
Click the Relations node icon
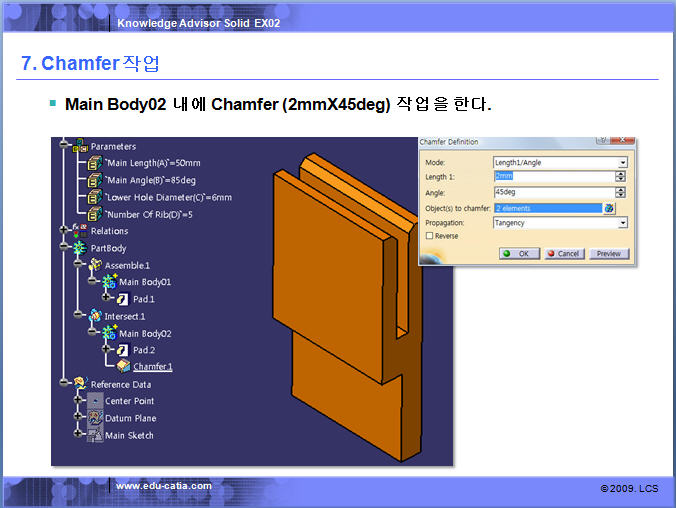80,231
